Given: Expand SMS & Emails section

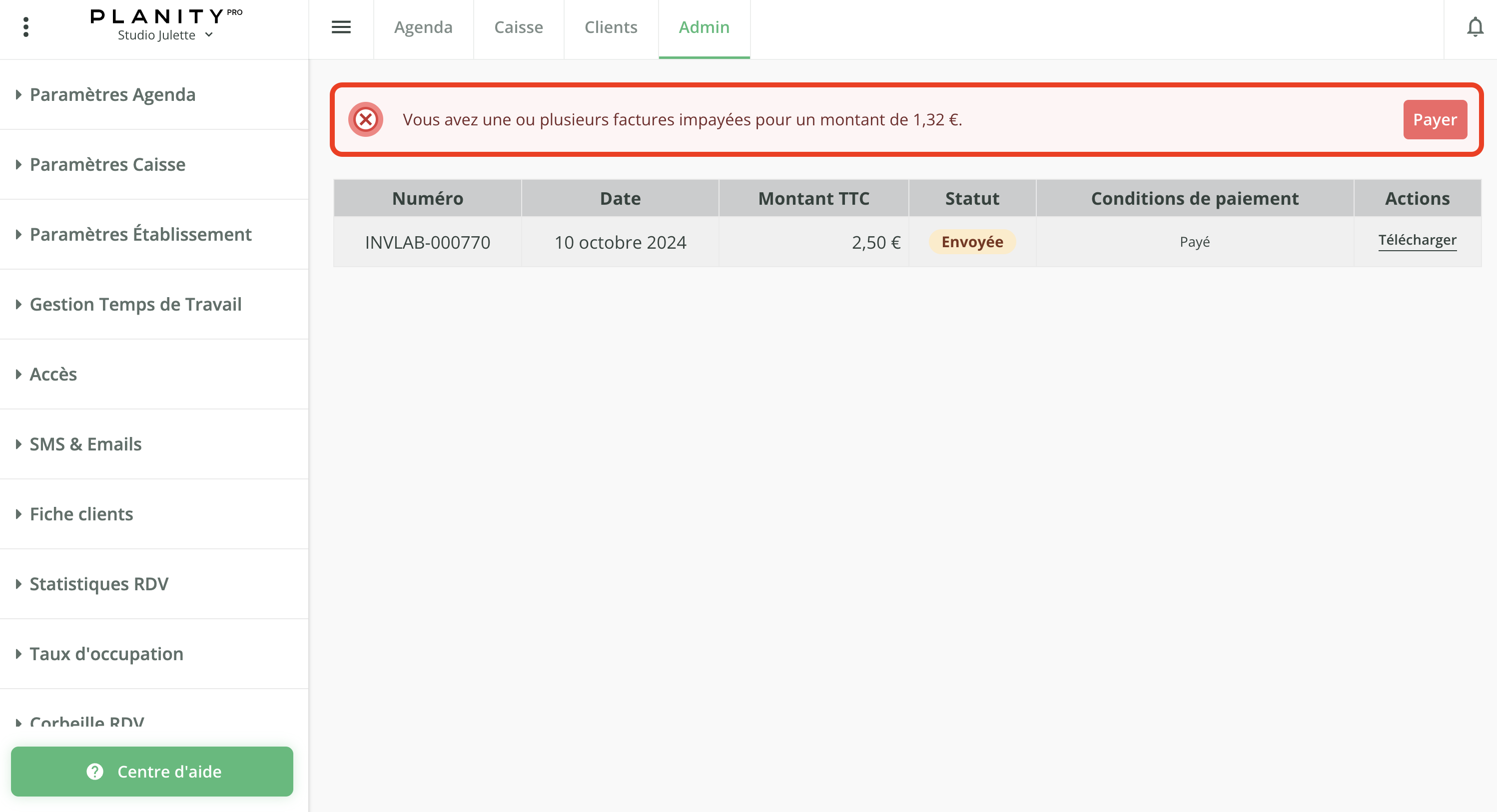Looking at the screenshot, I should tap(85, 444).
